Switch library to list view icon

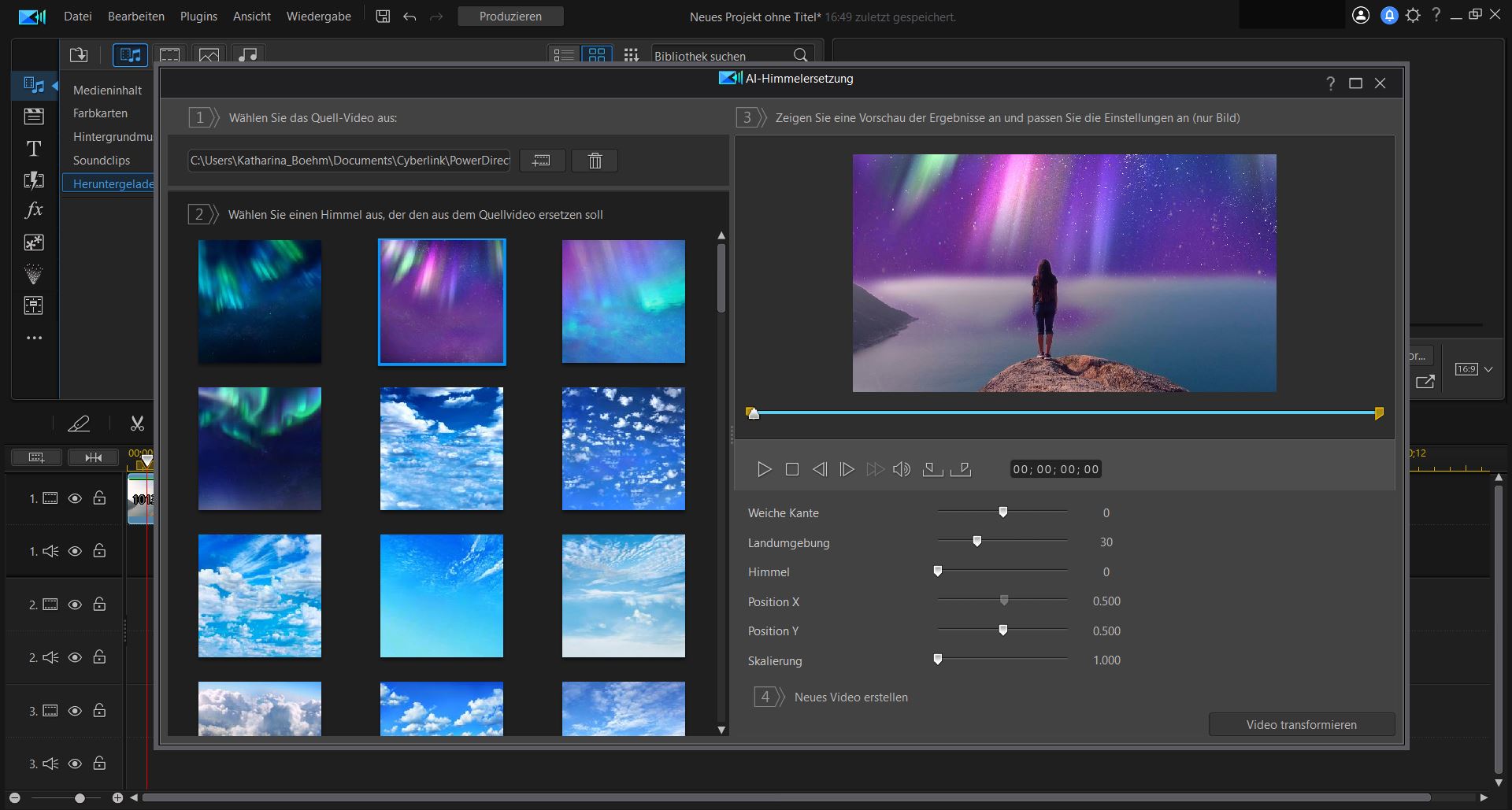coord(564,55)
